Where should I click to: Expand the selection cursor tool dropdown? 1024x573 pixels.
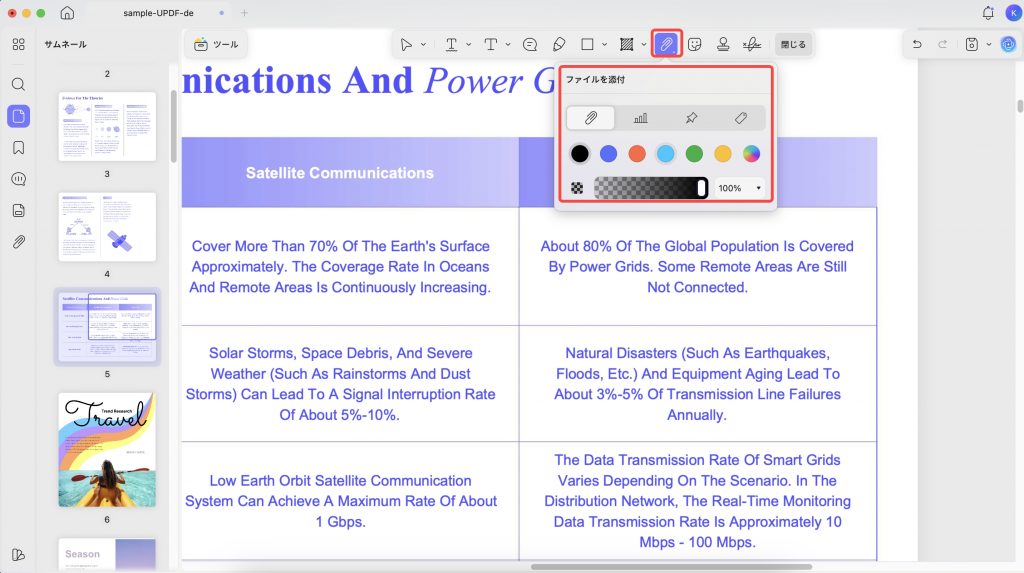423,44
